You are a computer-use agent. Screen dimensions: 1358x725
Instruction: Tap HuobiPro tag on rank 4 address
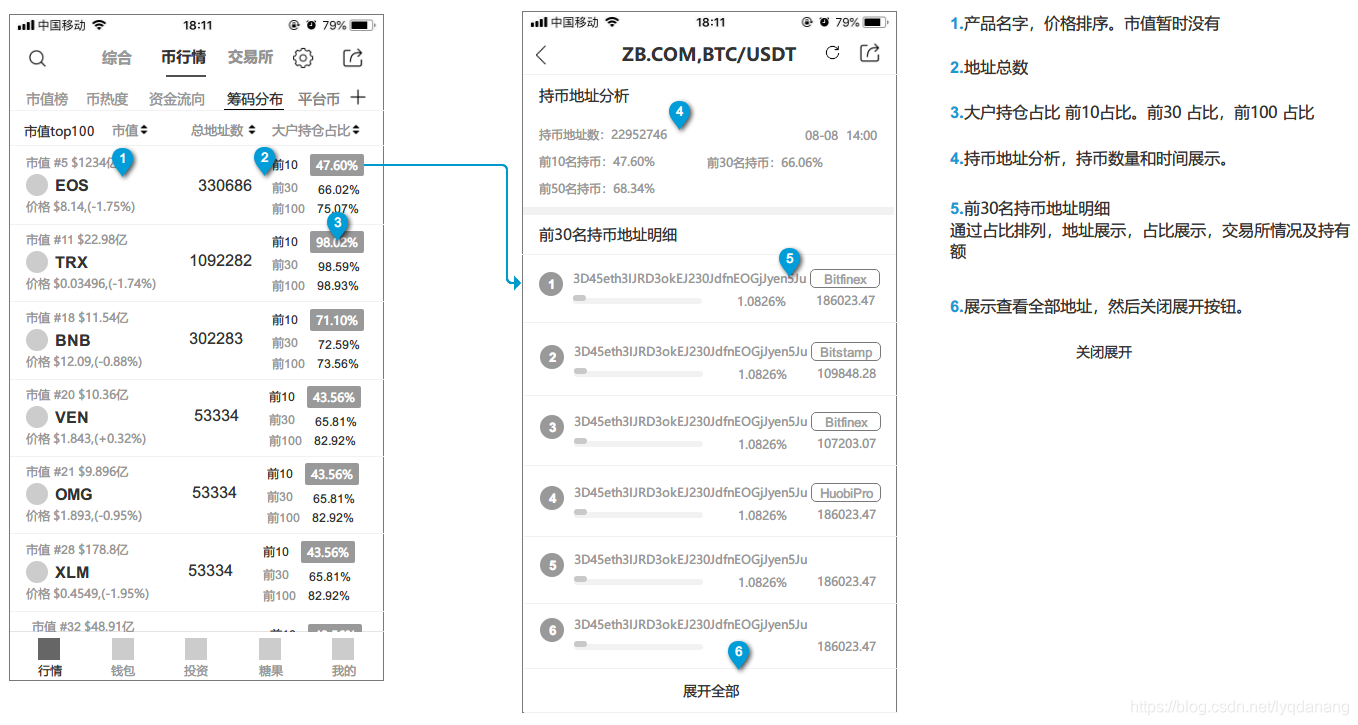pyautogui.click(x=845, y=493)
